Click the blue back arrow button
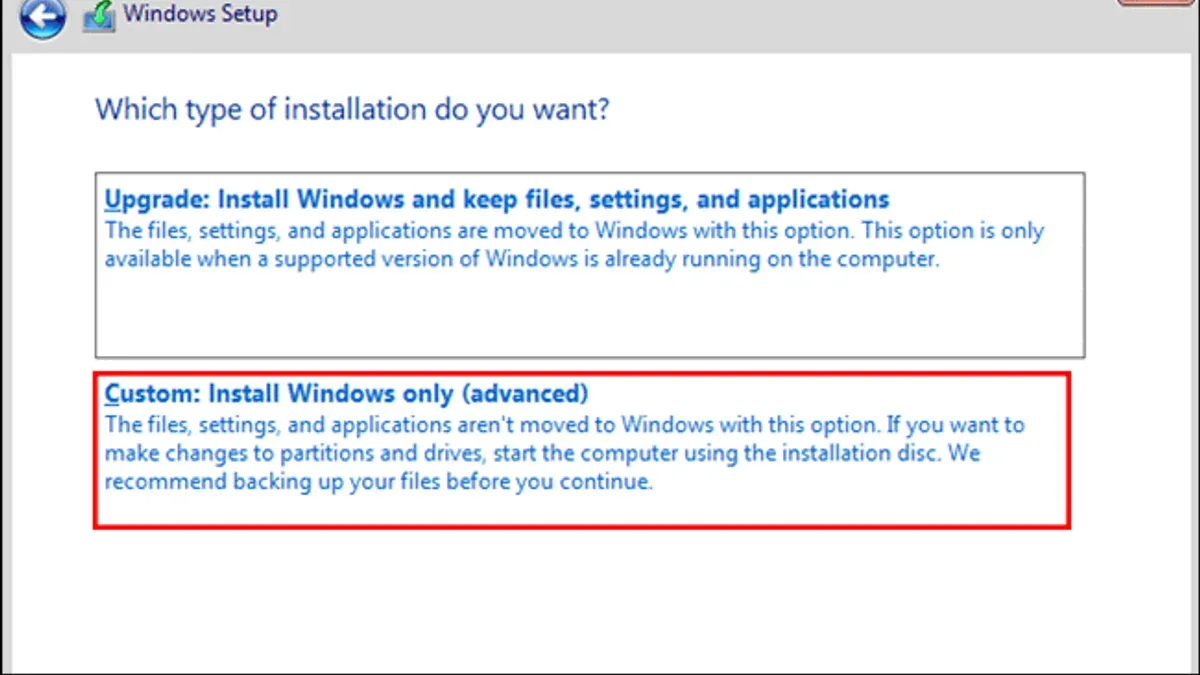The image size is (1200, 675). point(42,16)
